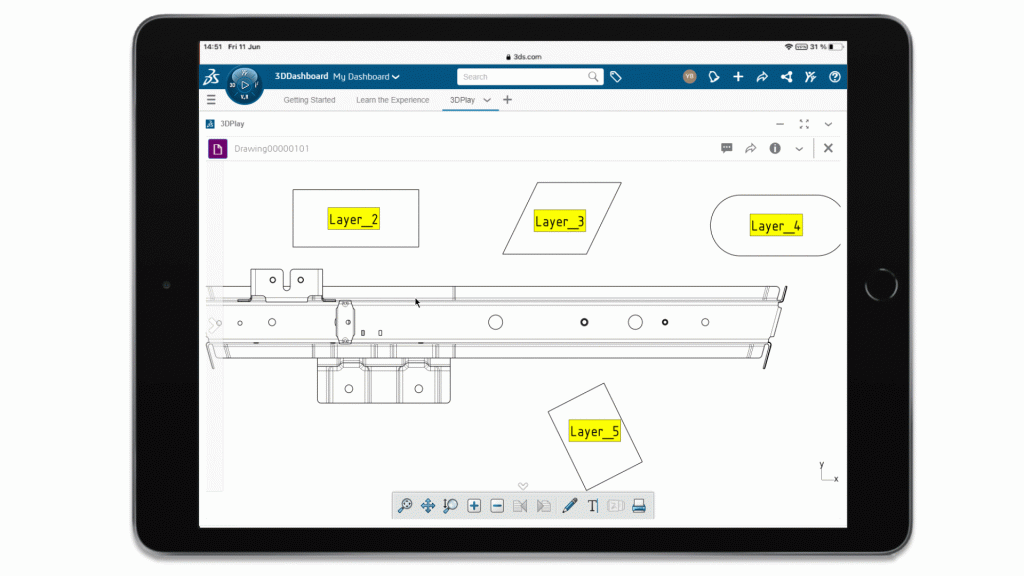Switch to the Getting Started tab
The image size is (1024, 576).
tap(309, 100)
